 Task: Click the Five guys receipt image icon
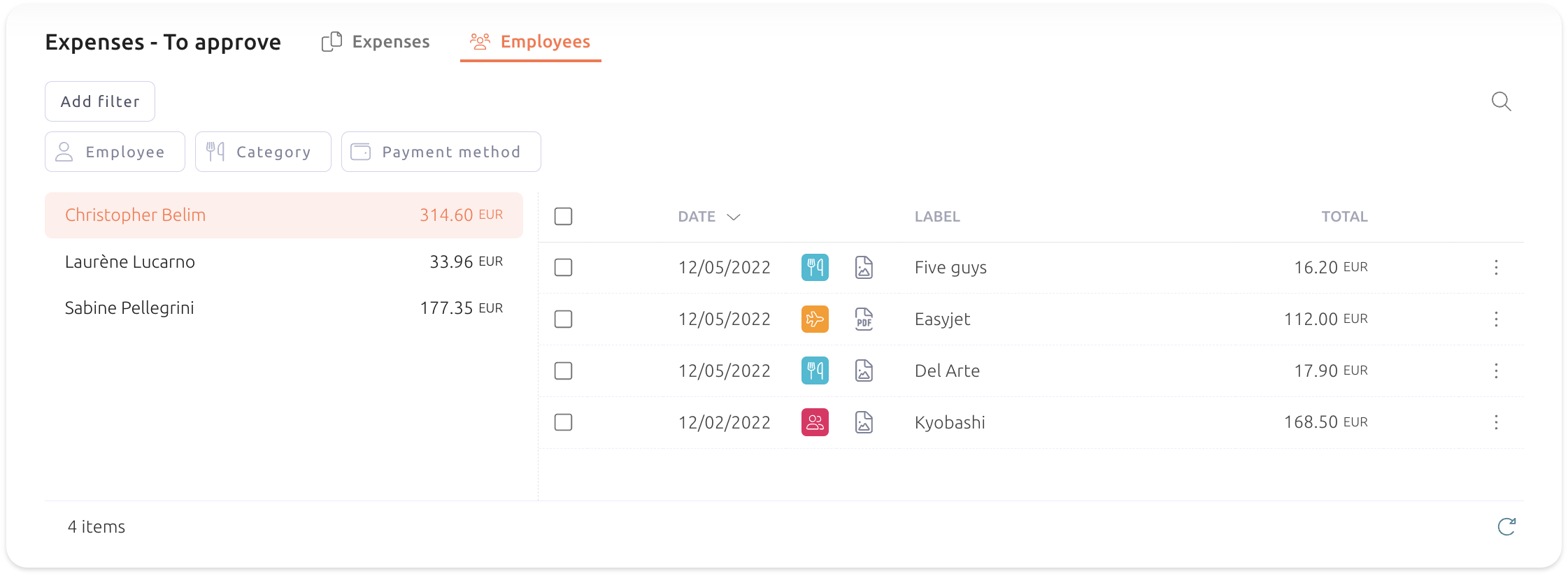[864, 268]
